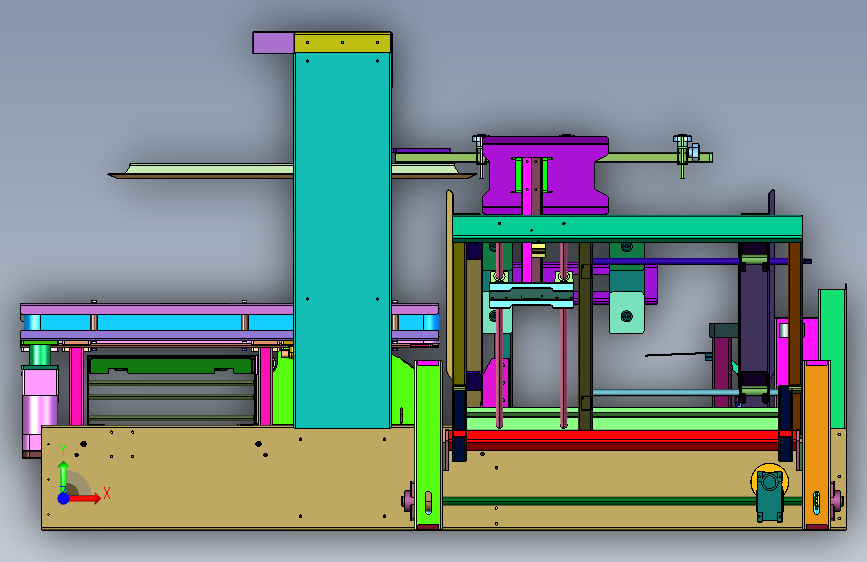Screen dimensions: 867x562
Task: Select the wide green horizontal top plate
Action: tap(627, 228)
